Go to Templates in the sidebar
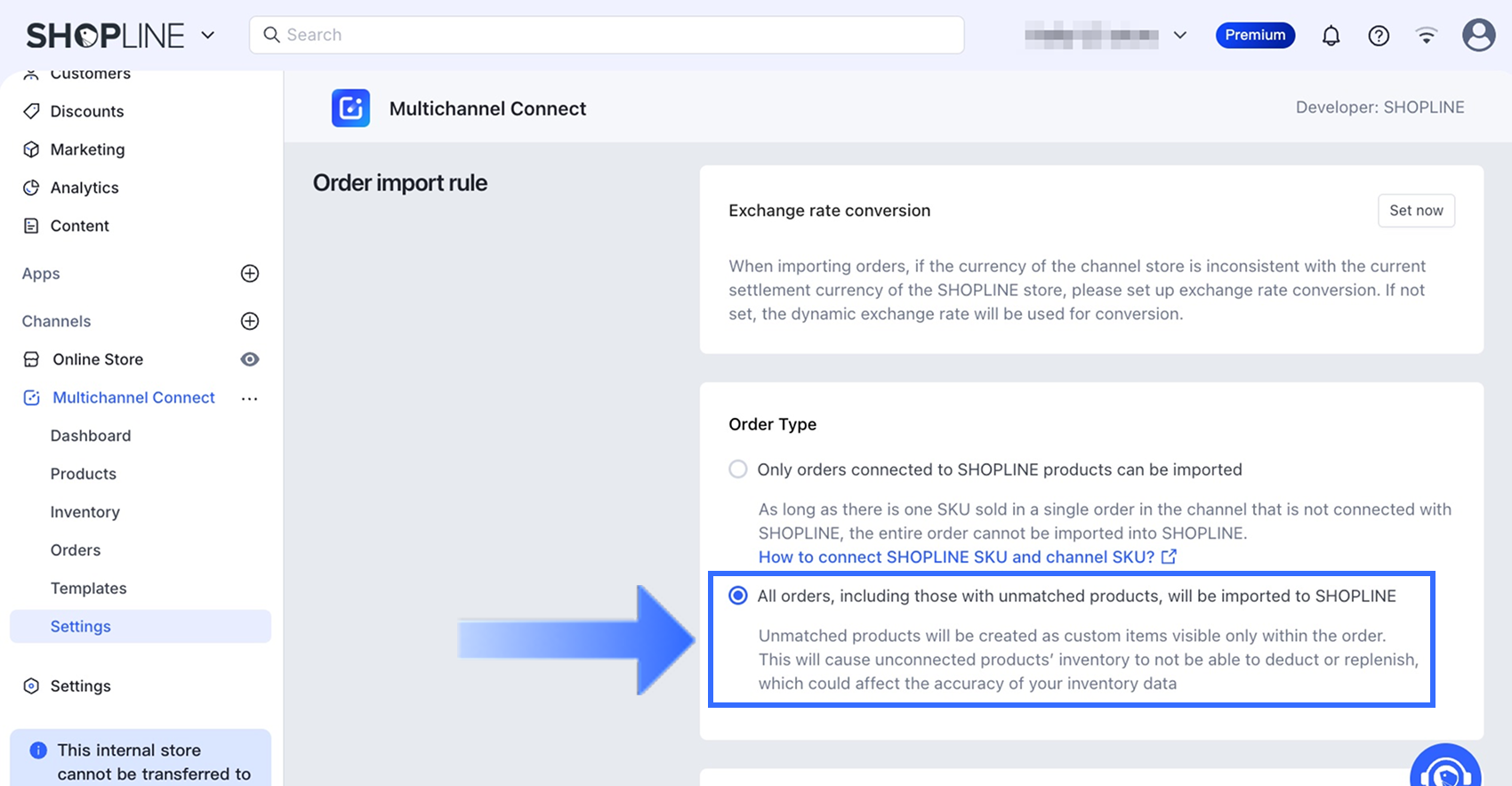Image resolution: width=1512 pixels, height=786 pixels. 88,589
